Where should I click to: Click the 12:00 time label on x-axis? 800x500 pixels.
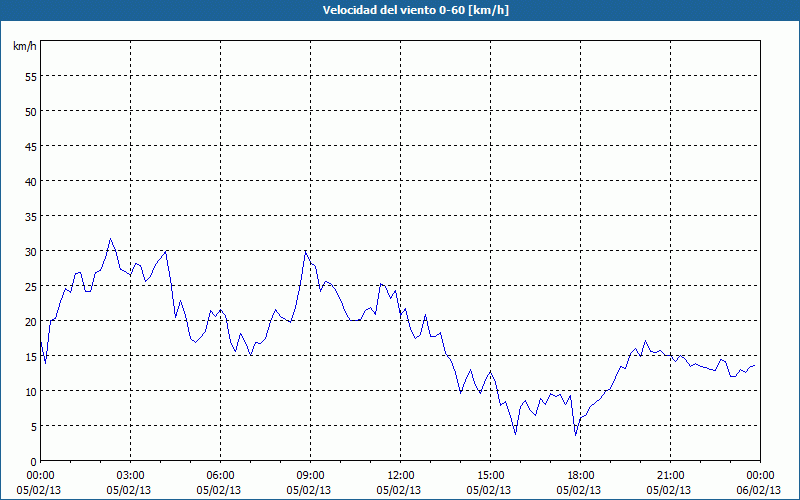point(401,476)
